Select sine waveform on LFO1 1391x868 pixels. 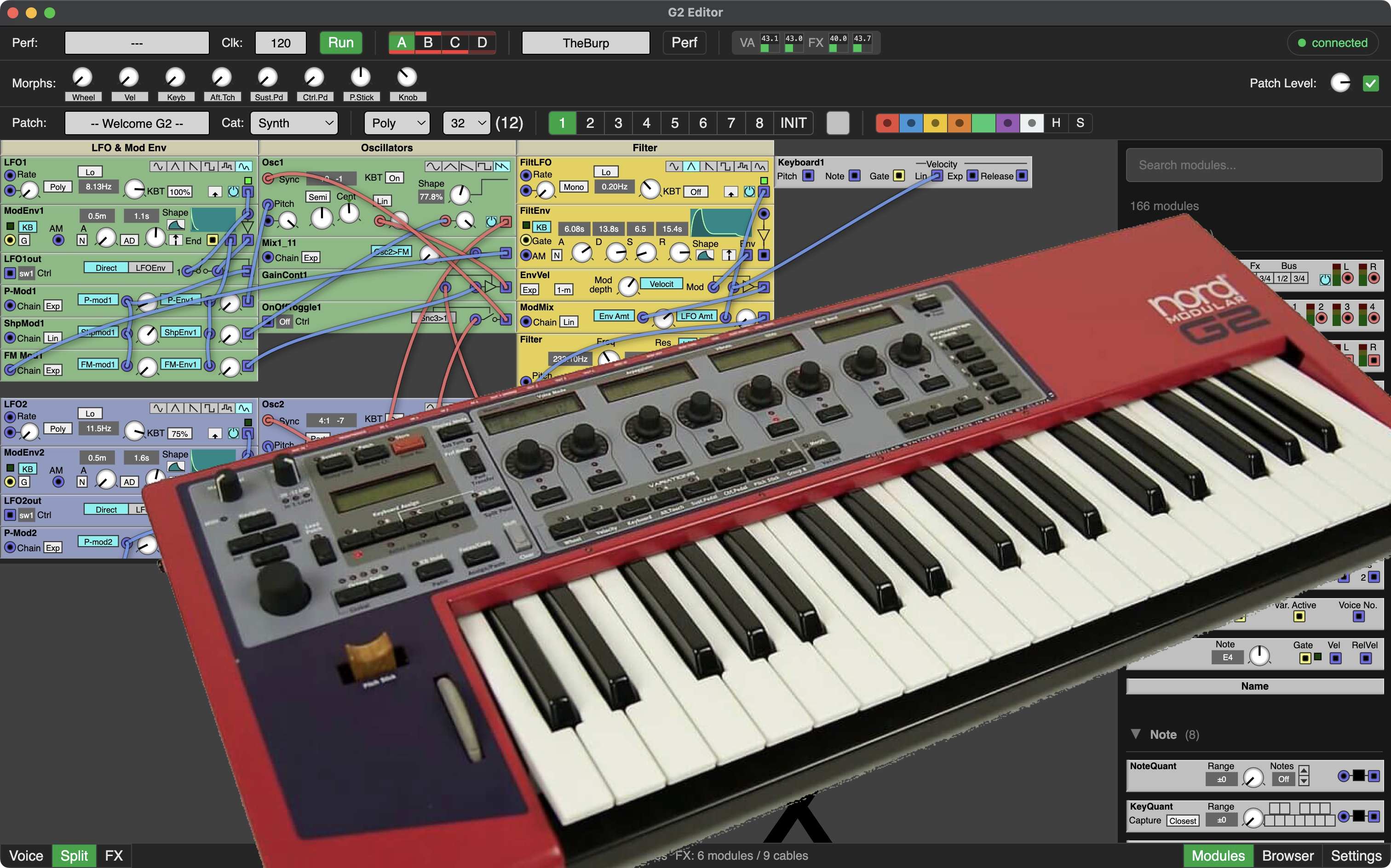click(x=158, y=166)
